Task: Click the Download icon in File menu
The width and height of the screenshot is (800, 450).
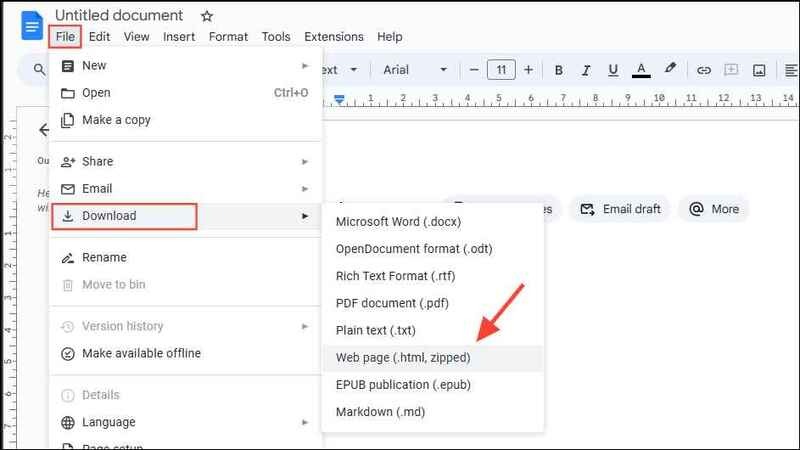Action: (67, 216)
